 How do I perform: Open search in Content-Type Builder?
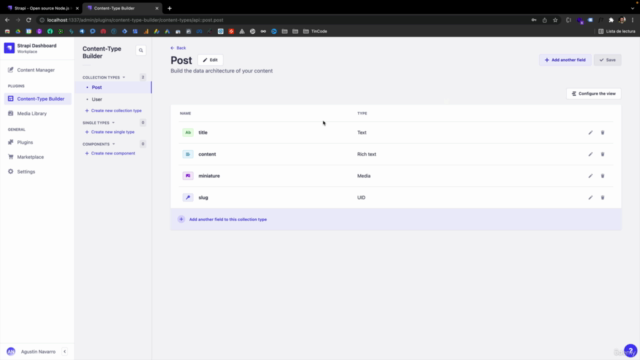pos(141,50)
